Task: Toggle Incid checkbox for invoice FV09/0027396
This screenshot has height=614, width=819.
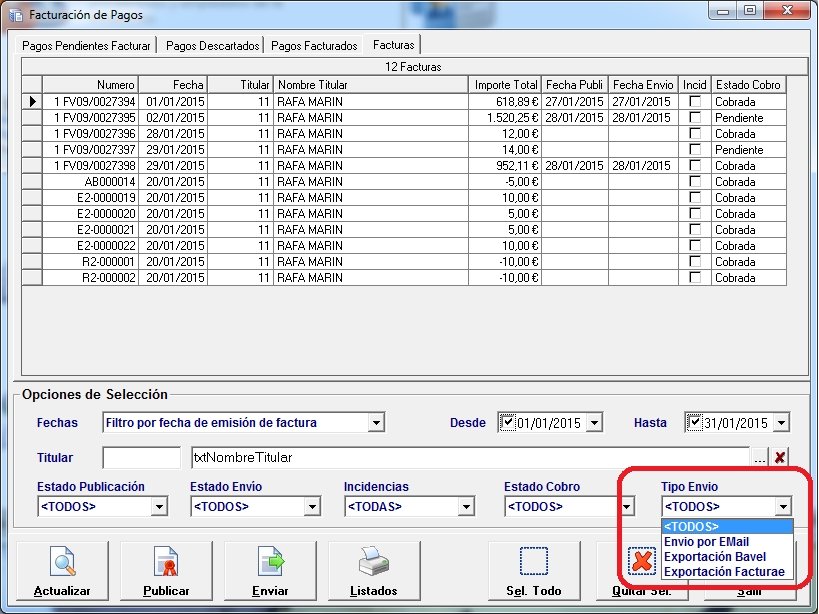Action: click(x=695, y=133)
